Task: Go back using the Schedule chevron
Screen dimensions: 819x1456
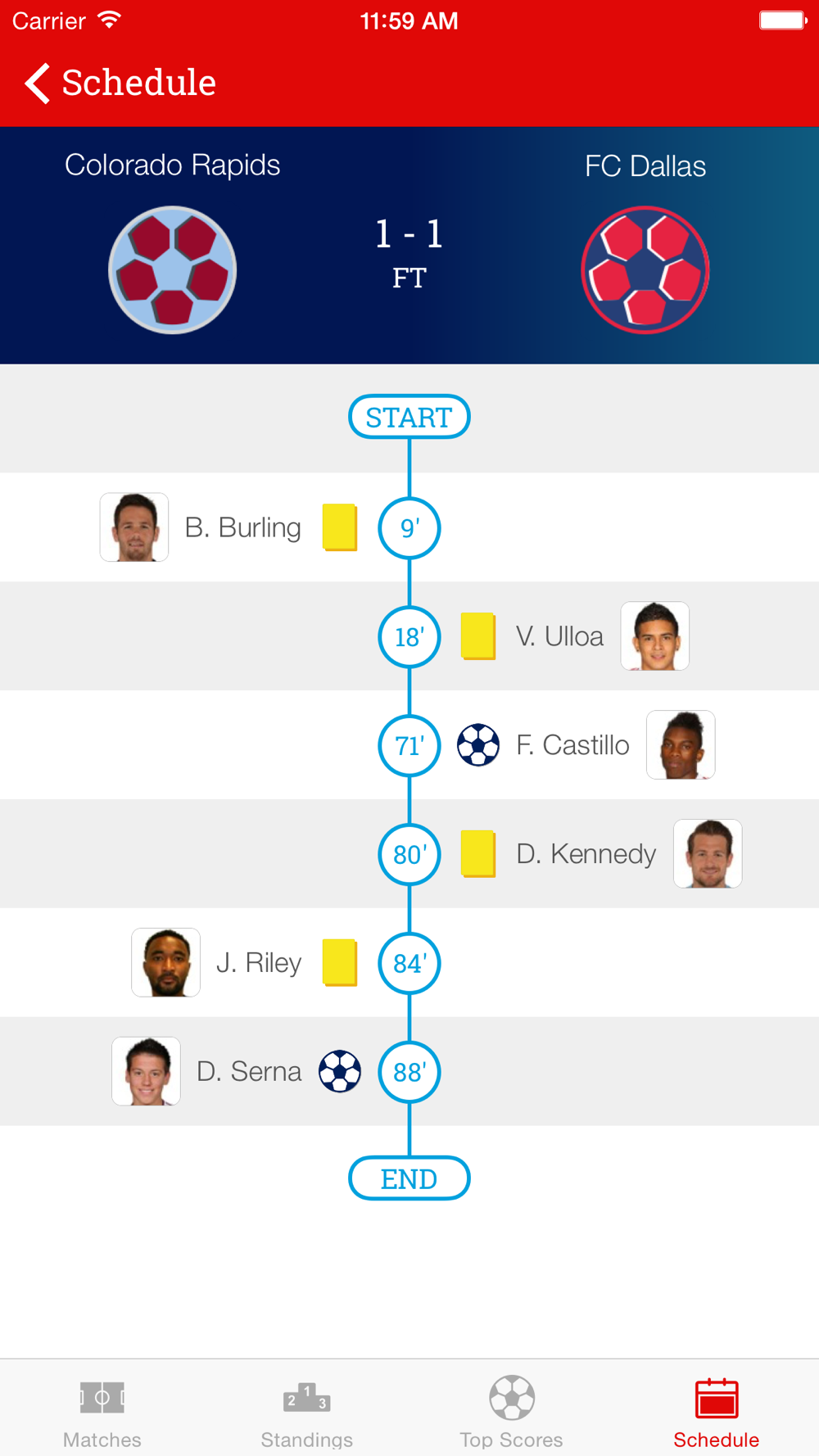Action: pyautogui.click(x=120, y=83)
